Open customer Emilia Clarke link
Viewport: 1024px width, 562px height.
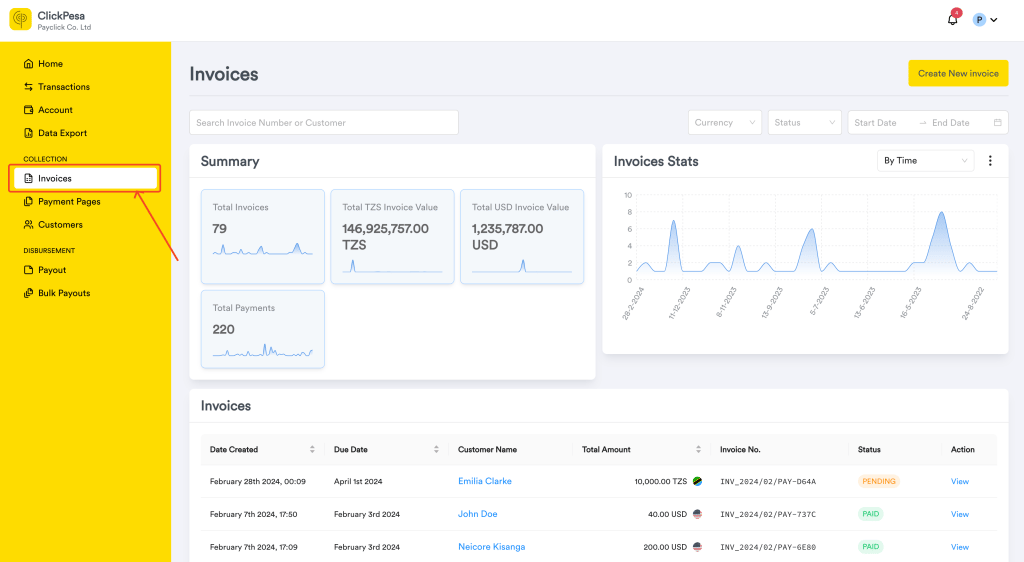pos(485,481)
